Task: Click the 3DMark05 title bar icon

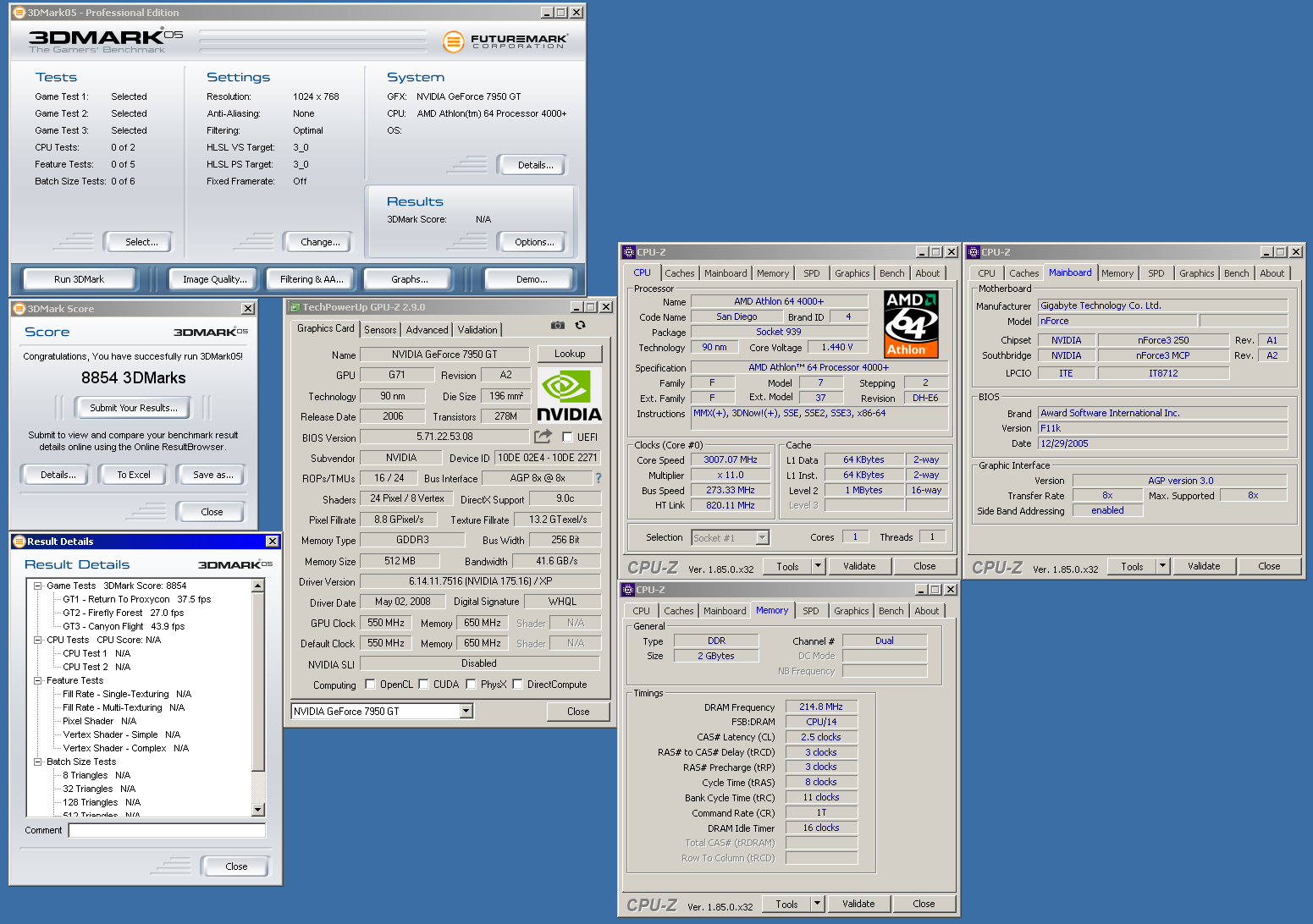Action: pyautogui.click(x=19, y=13)
